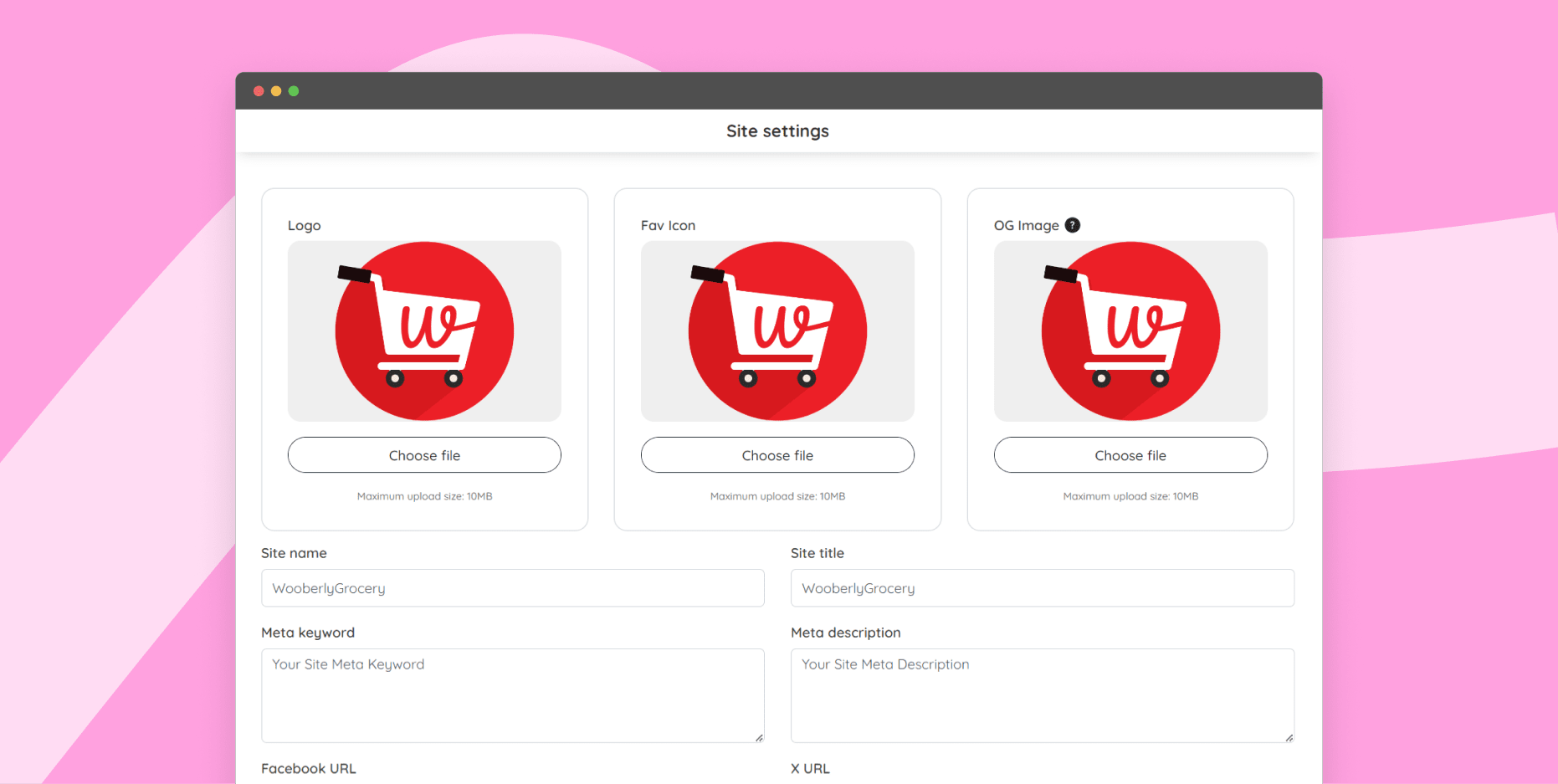Focus the Site title input field
Viewport: 1558px width, 784px height.
click(x=1043, y=588)
